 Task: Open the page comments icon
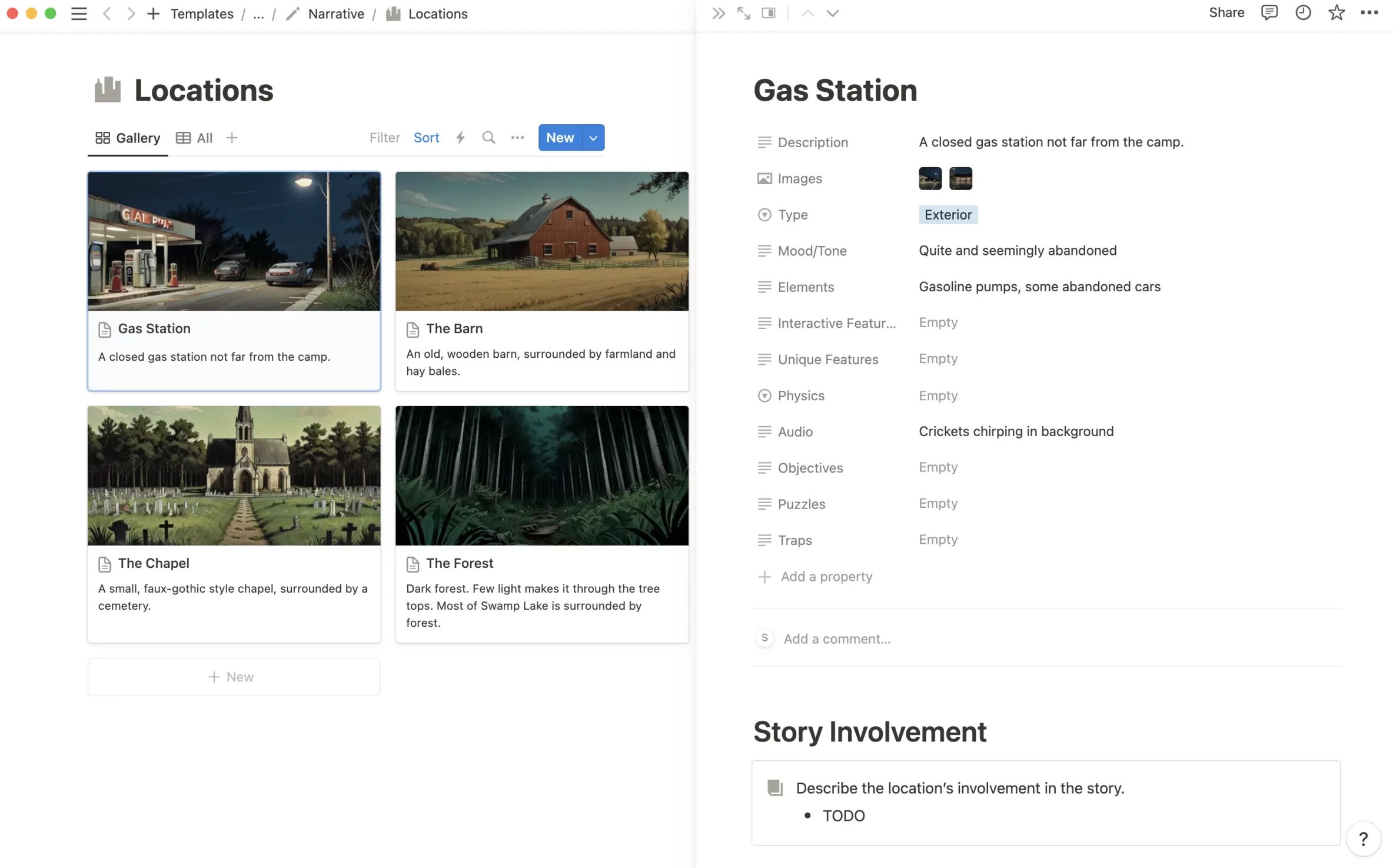[x=1269, y=13]
